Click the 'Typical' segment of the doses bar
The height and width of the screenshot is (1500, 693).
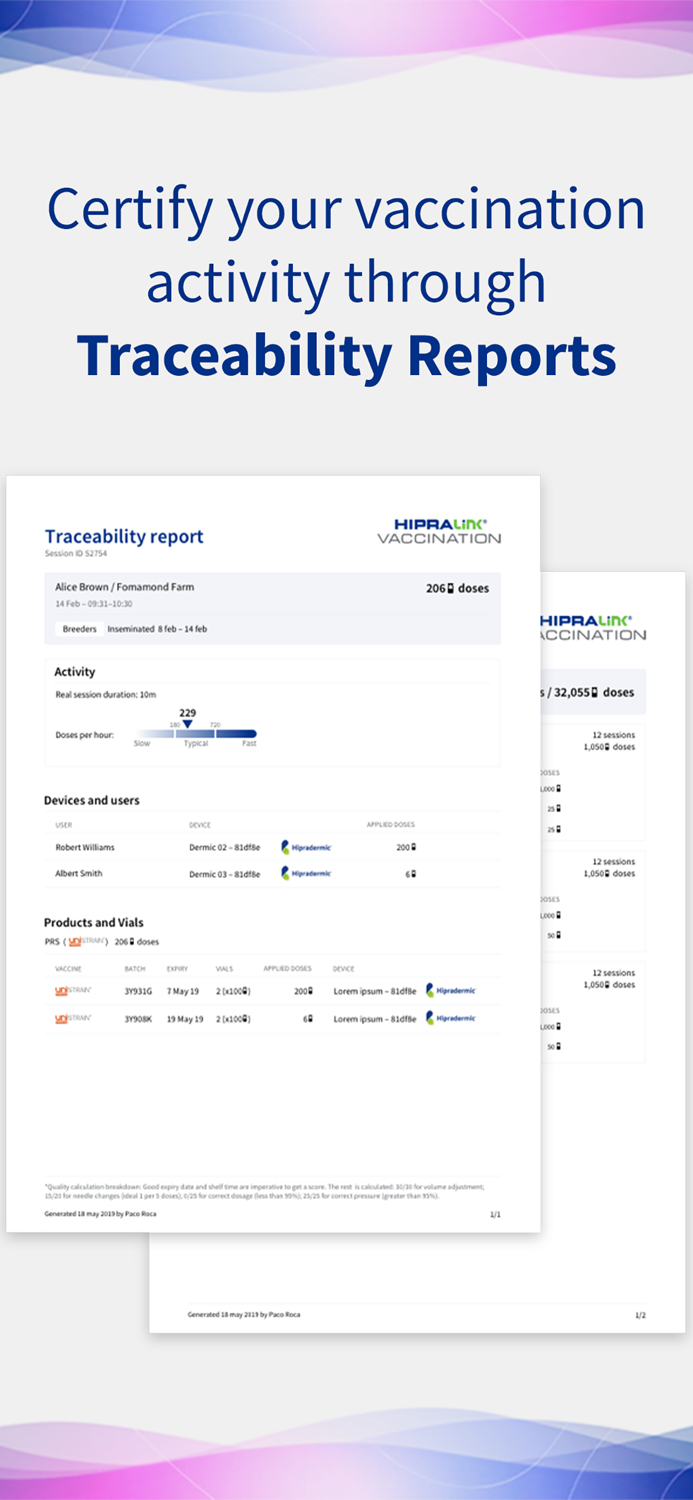point(194,734)
